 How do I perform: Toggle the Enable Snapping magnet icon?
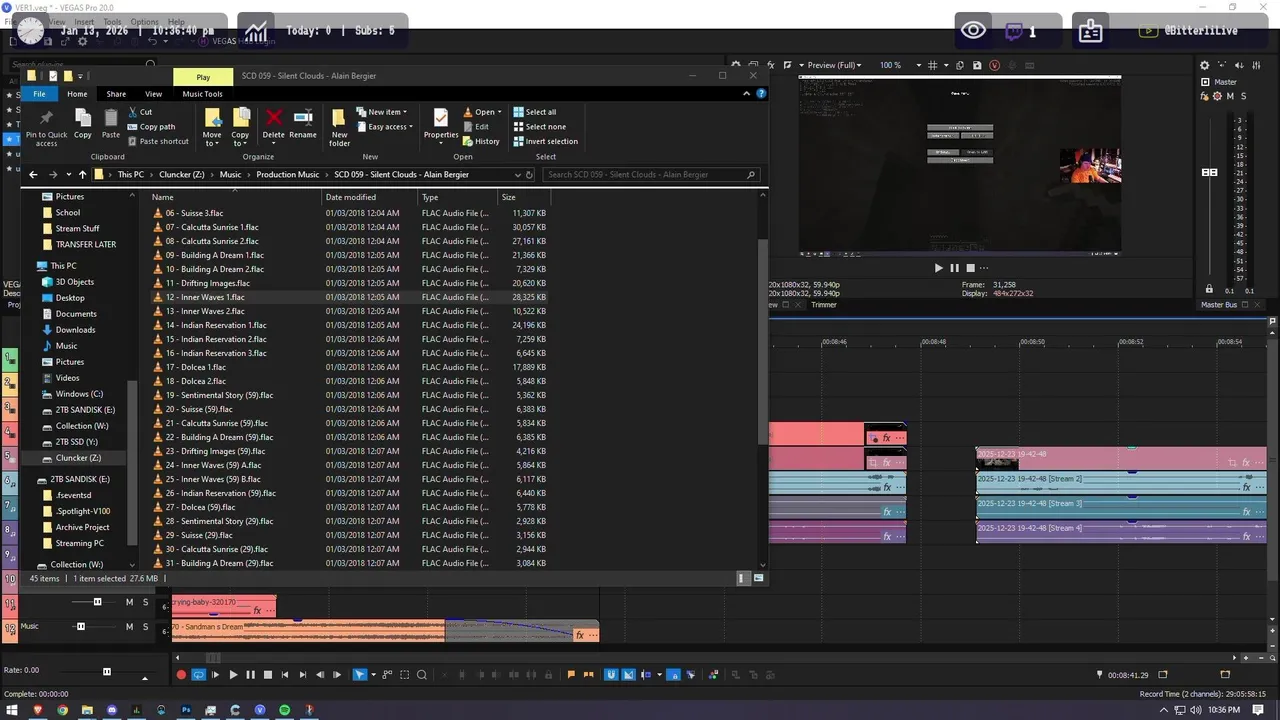click(611, 675)
